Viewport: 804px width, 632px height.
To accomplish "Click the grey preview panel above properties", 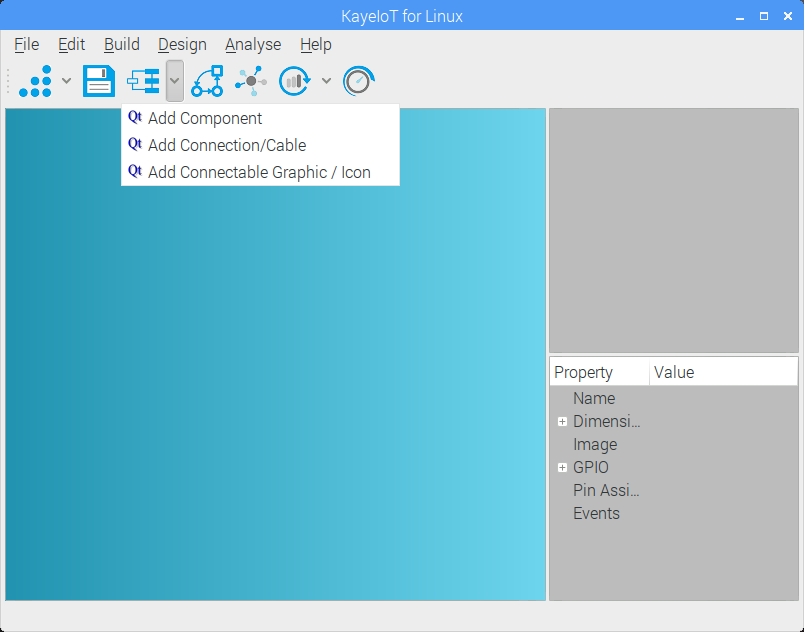I will click(674, 230).
